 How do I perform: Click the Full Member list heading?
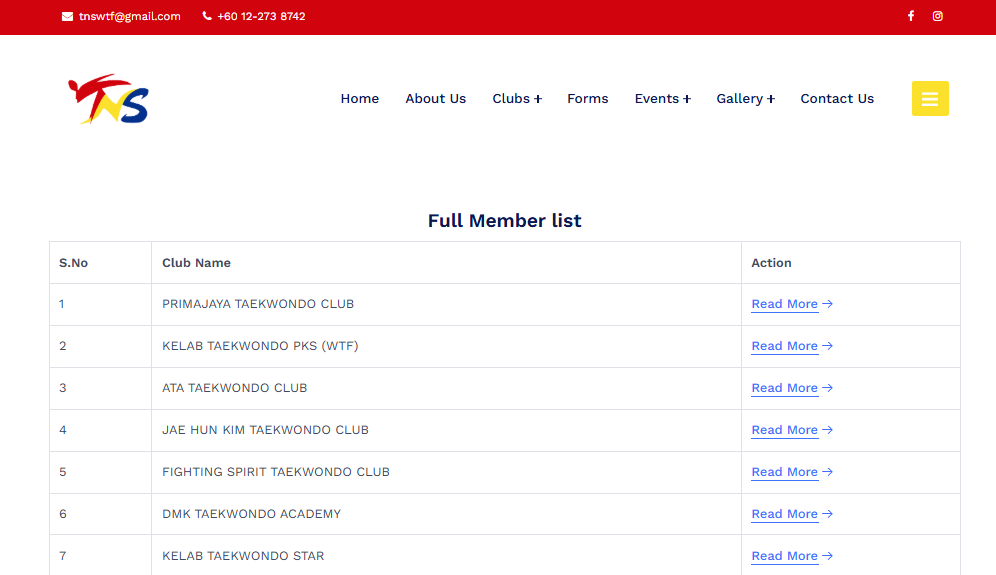504,220
